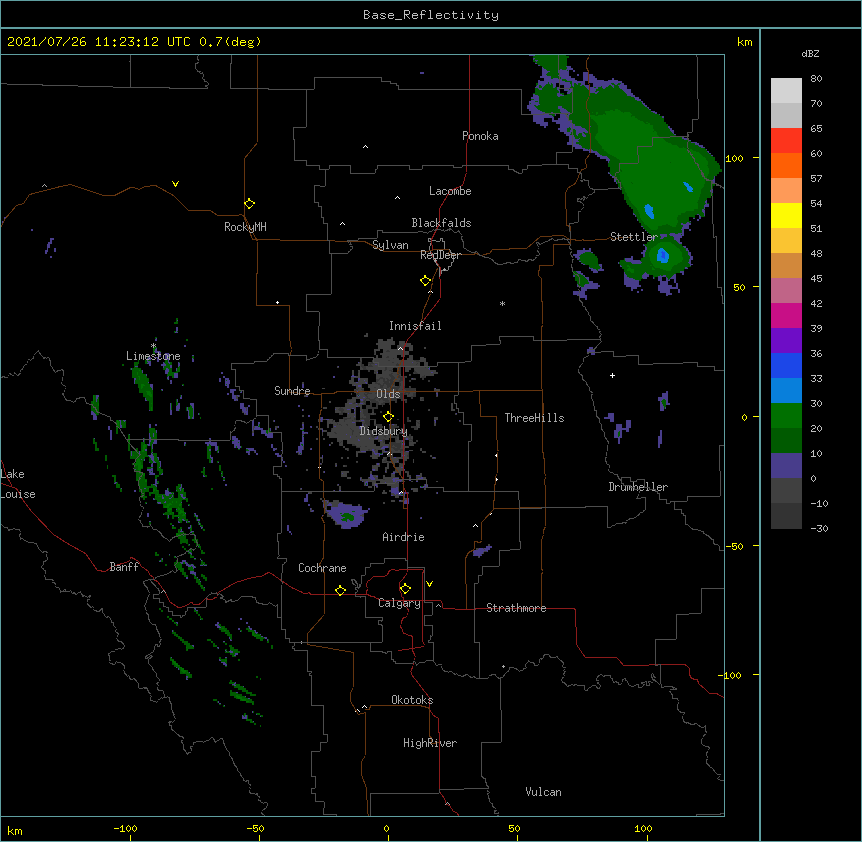The height and width of the screenshot is (842, 862).
Task: Click the green echo southwest of Airdrie
Action: [347, 517]
